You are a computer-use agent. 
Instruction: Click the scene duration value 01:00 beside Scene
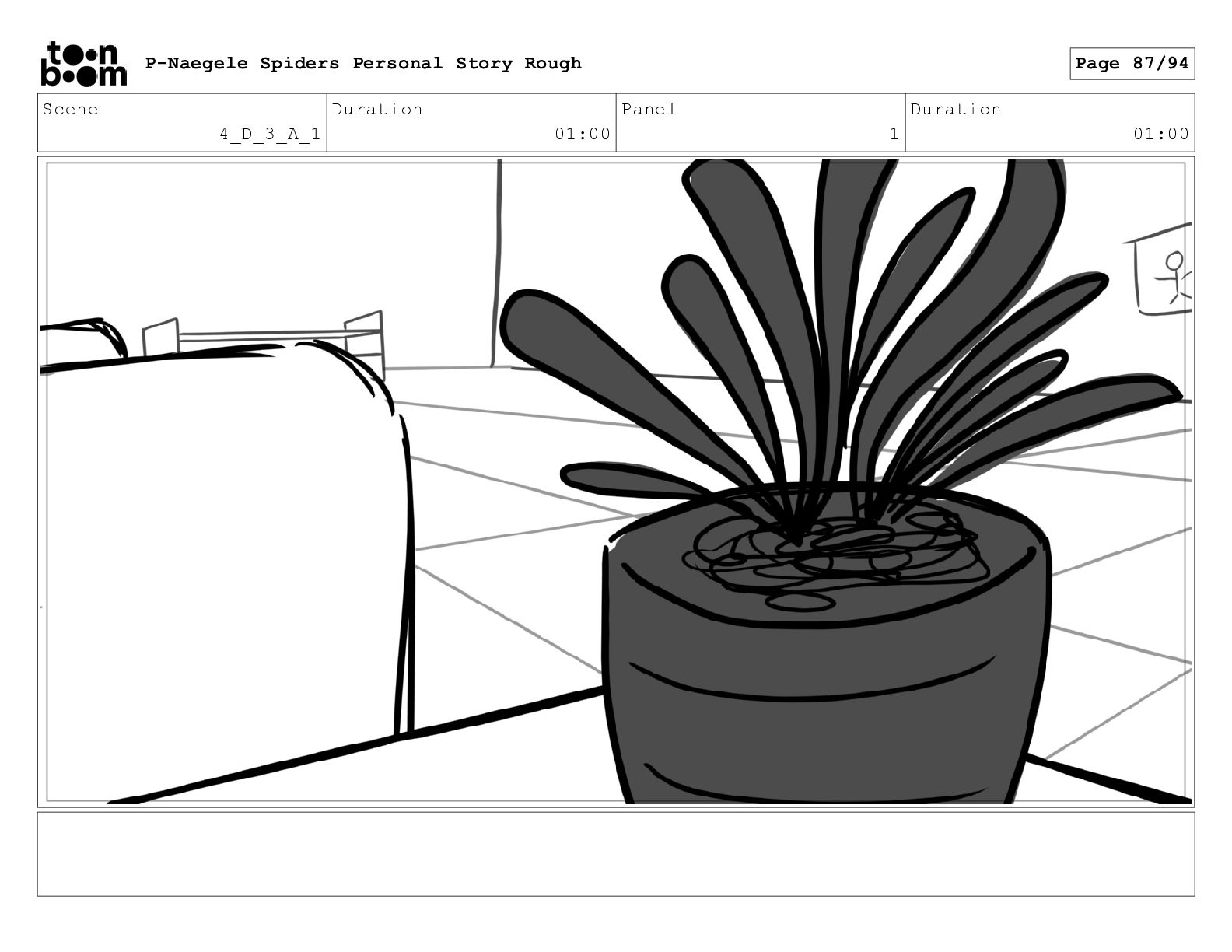[x=583, y=134]
